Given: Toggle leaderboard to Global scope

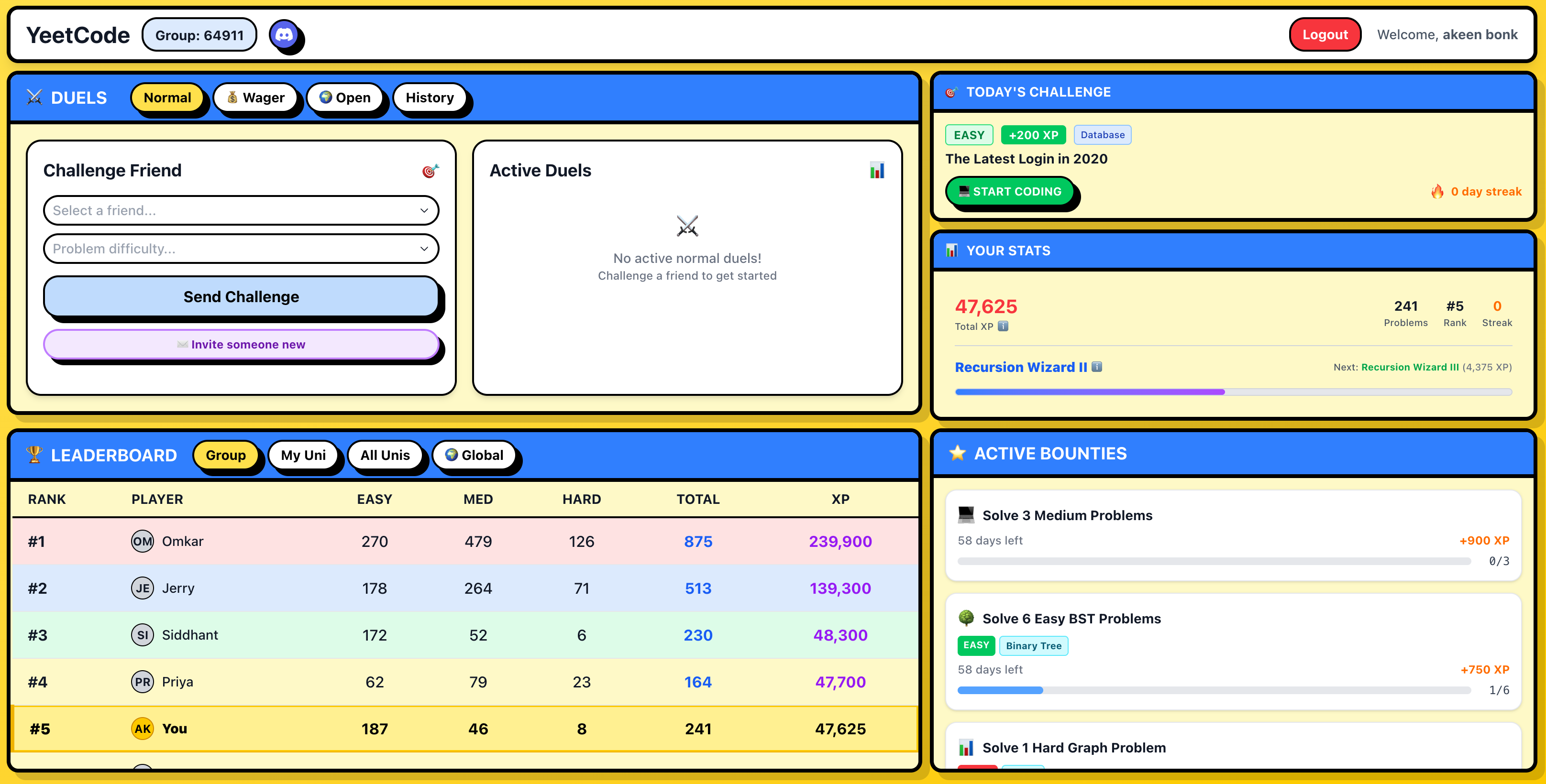Looking at the screenshot, I should coord(474,455).
